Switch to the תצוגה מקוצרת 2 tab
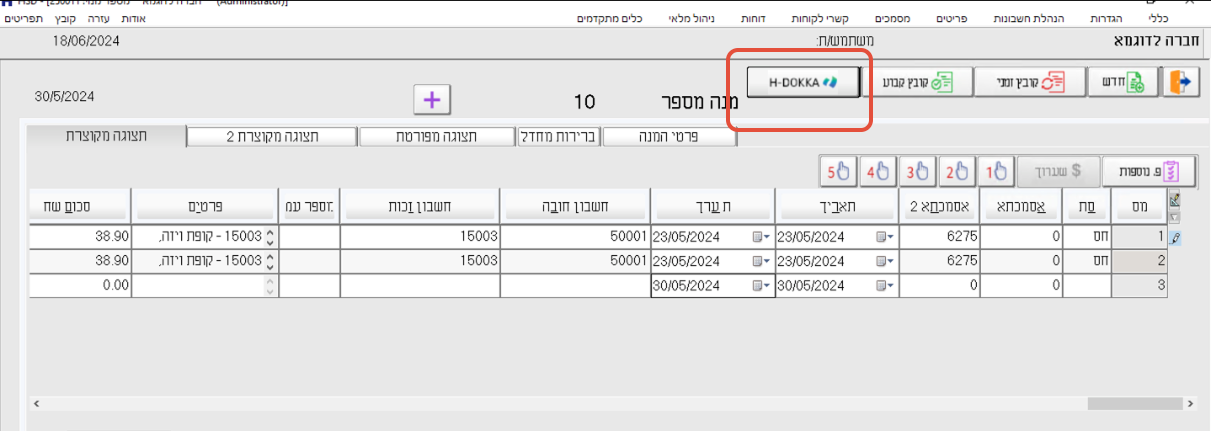The width and height of the screenshot is (1211, 431). point(274,137)
